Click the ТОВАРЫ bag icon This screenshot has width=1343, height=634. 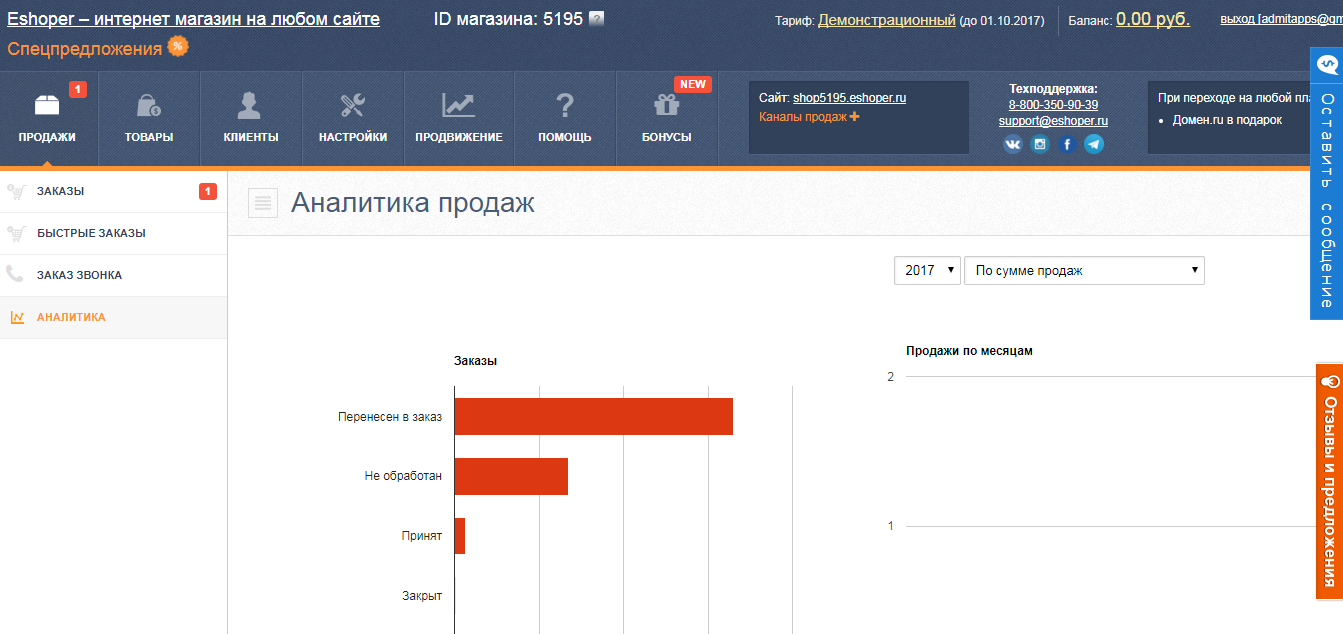pos(149,103)
